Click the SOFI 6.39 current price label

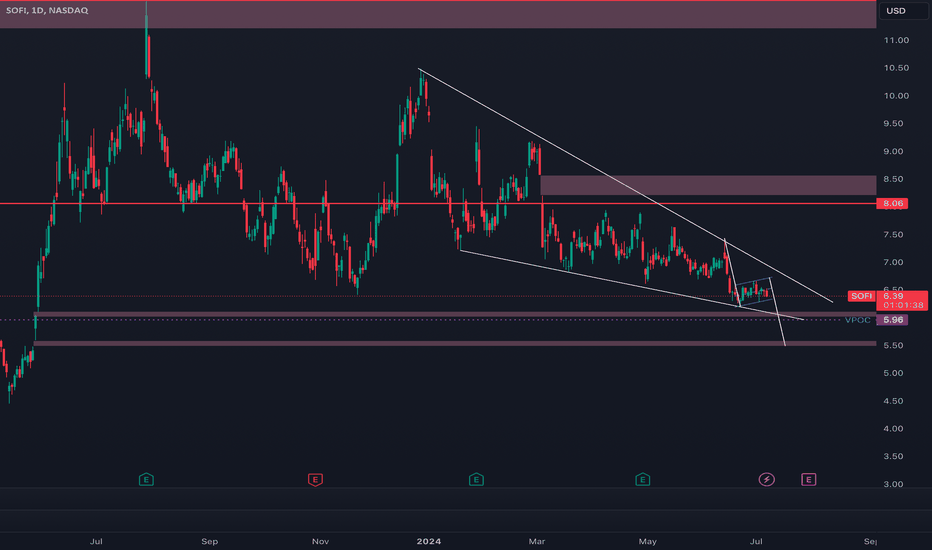[x=887, y=296]
